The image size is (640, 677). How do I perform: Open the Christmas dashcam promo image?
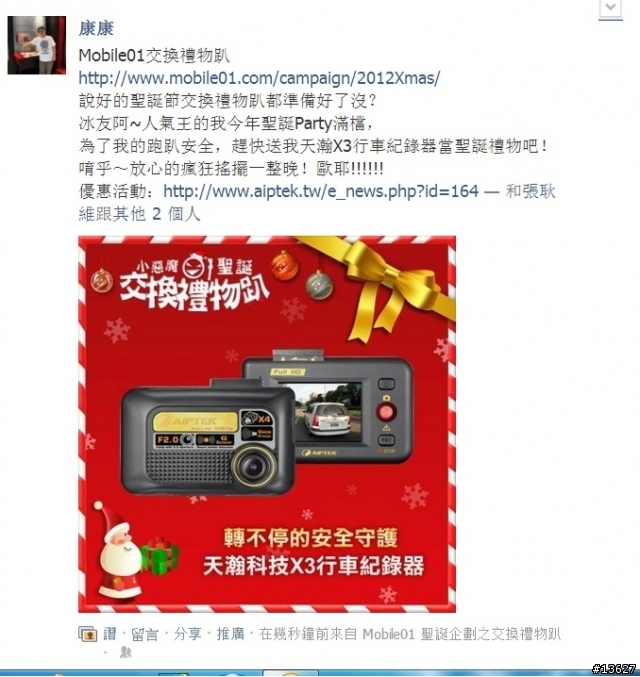pos(267,424)
